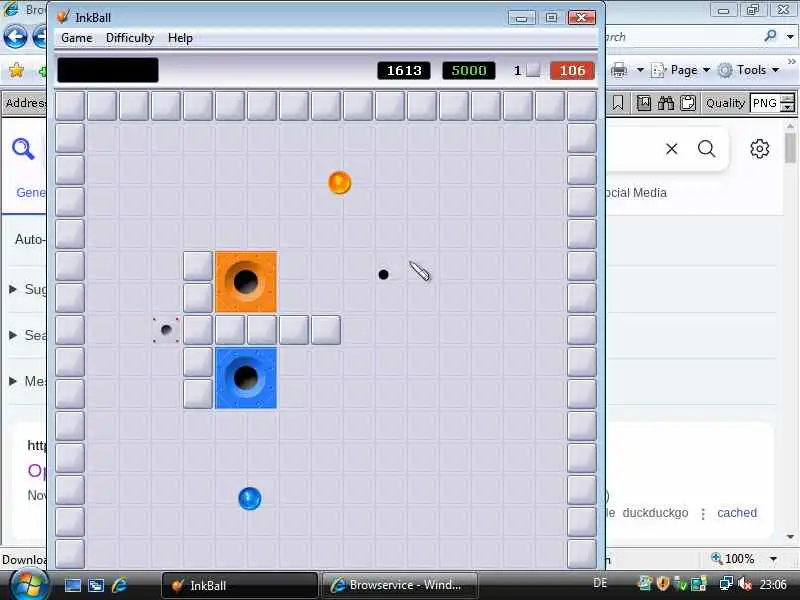Screen dimensions: 800x600
Task: Click the time counter showing 1613
Action: click(x=404, y=70)
